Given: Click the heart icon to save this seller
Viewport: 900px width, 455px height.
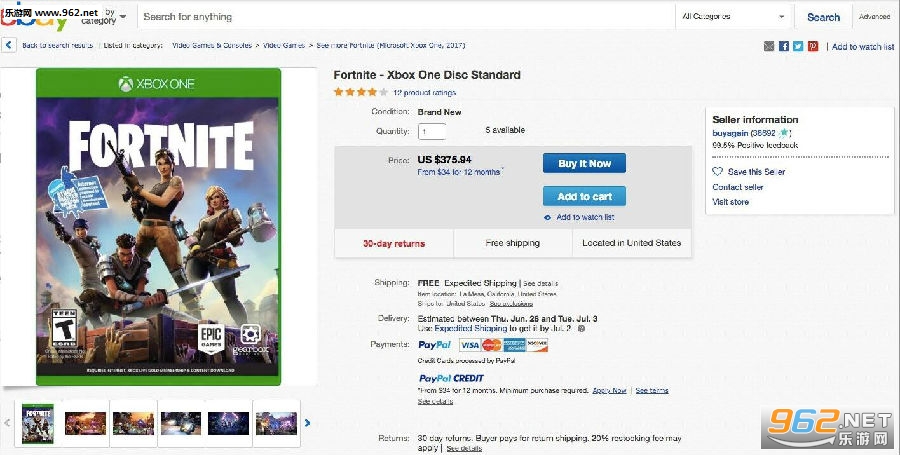Looking at the screenshot, I should [x=718, y=172].
